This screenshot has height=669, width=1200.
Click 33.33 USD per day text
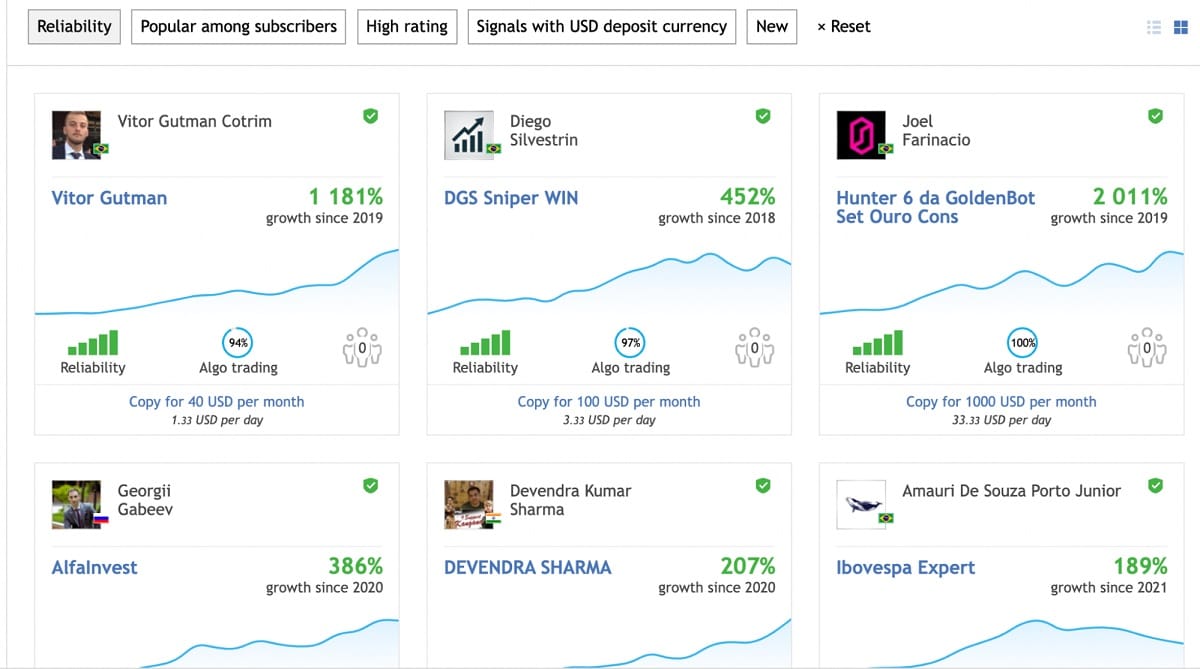(x=1001, y=420)
